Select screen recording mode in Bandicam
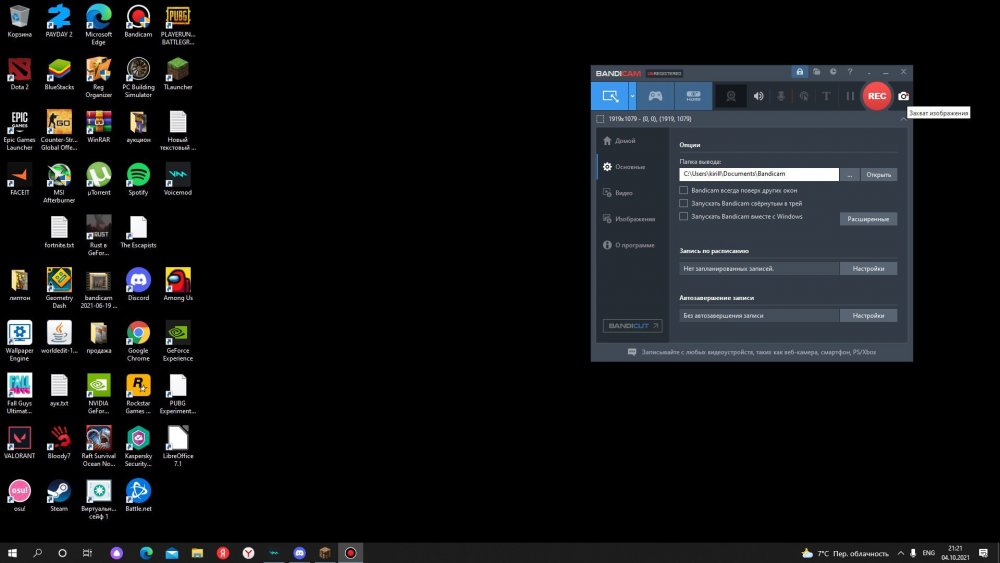1000x563 pixels. [610, 96]
